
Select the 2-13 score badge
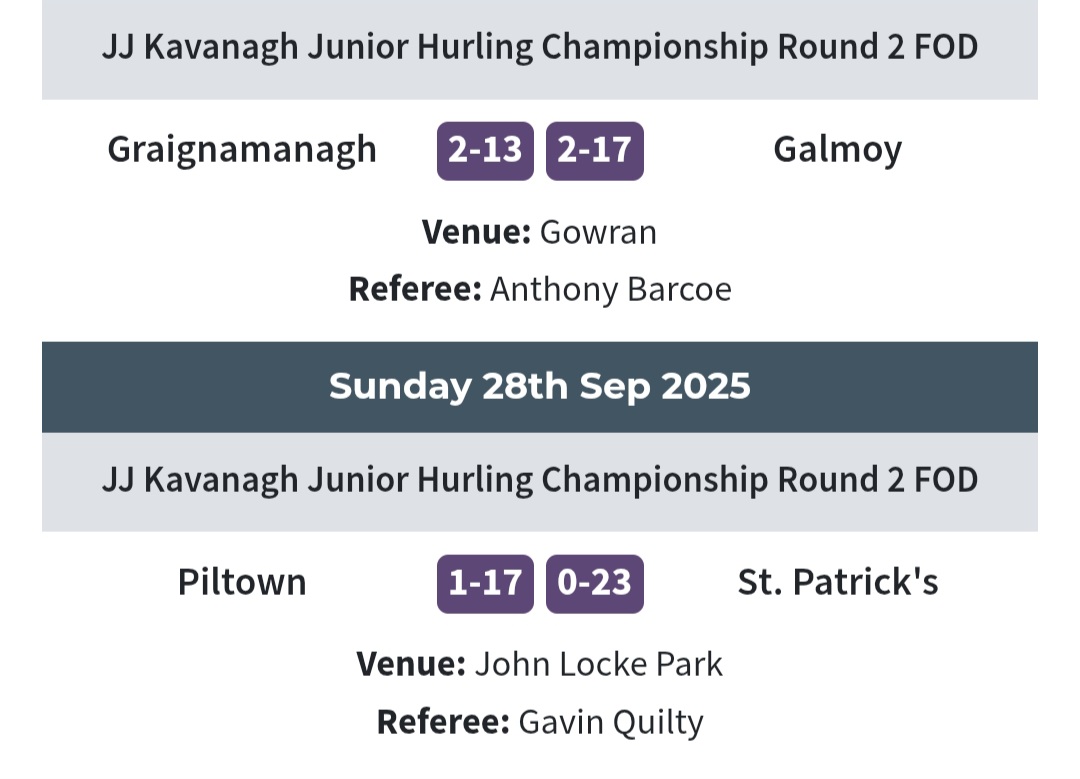click(485, 151)
